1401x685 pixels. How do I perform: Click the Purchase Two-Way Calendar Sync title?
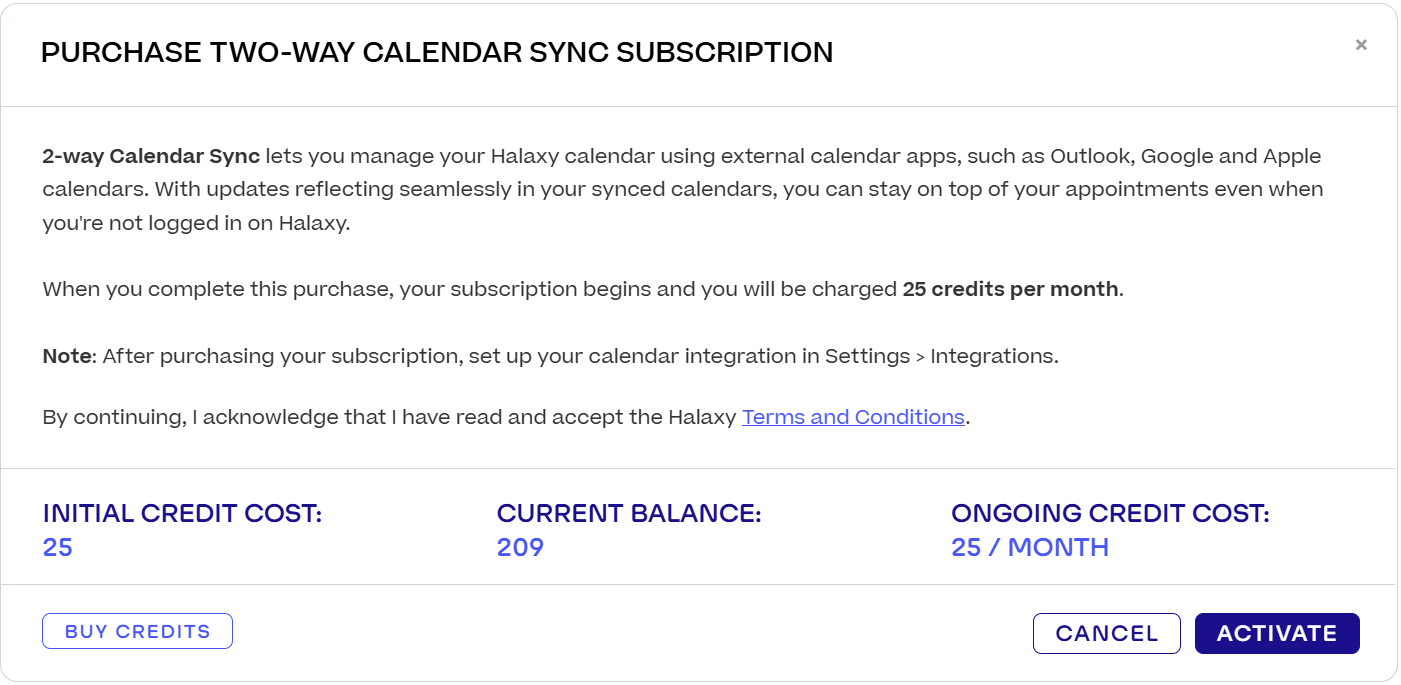tap(437, 53)
